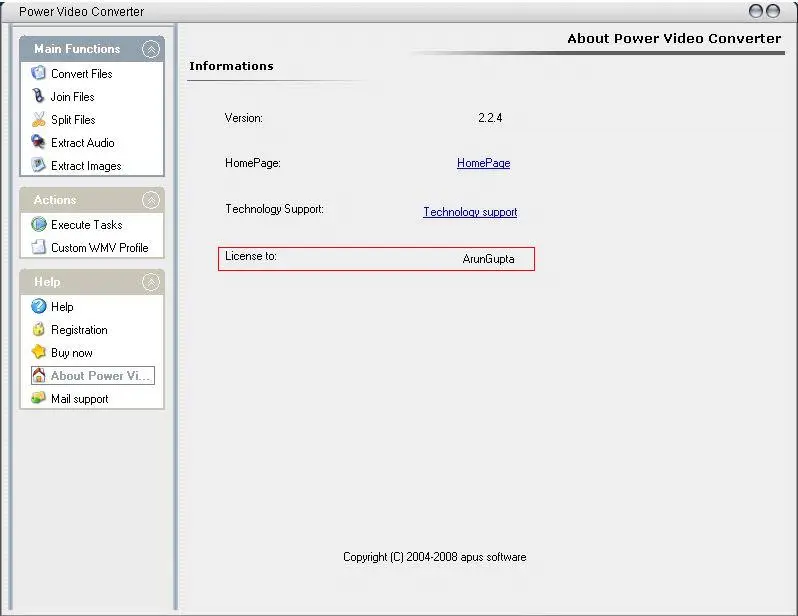Screen dimensions: 798x616
Task: Open Mail support entry
Action: coord(79,399)
